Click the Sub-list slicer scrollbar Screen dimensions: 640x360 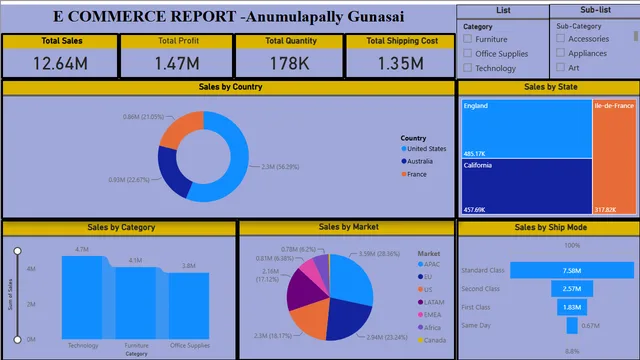636,36
